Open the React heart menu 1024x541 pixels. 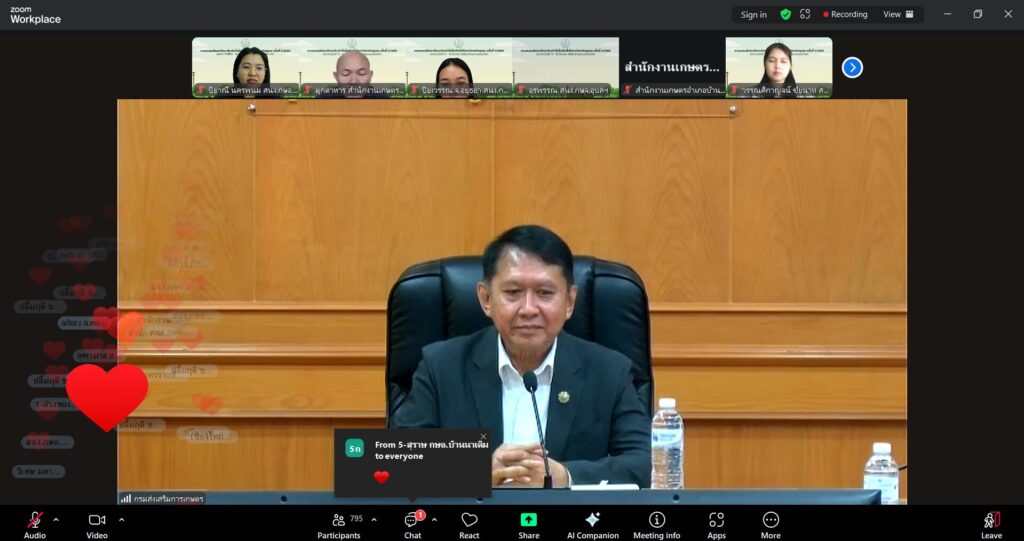tap(469, 523)
